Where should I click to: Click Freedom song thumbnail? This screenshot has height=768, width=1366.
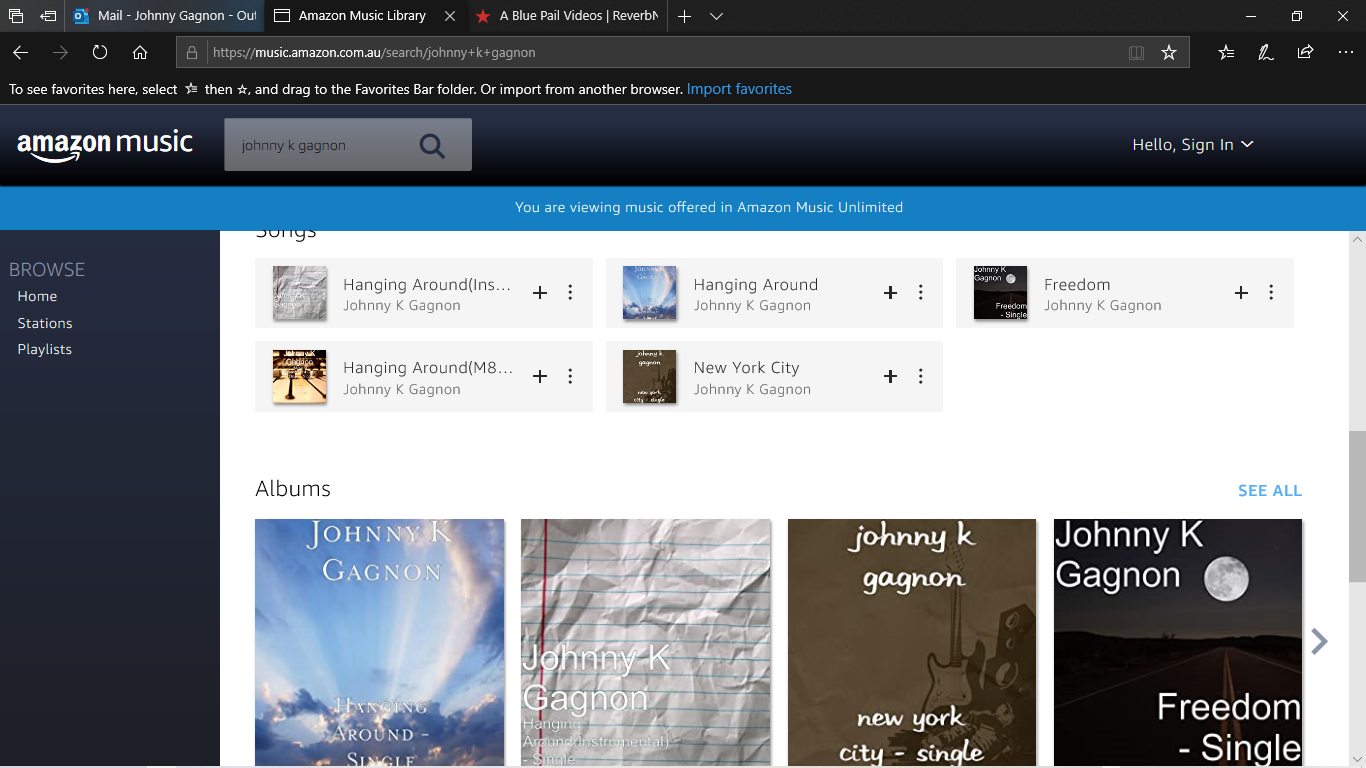[1000, 293]
